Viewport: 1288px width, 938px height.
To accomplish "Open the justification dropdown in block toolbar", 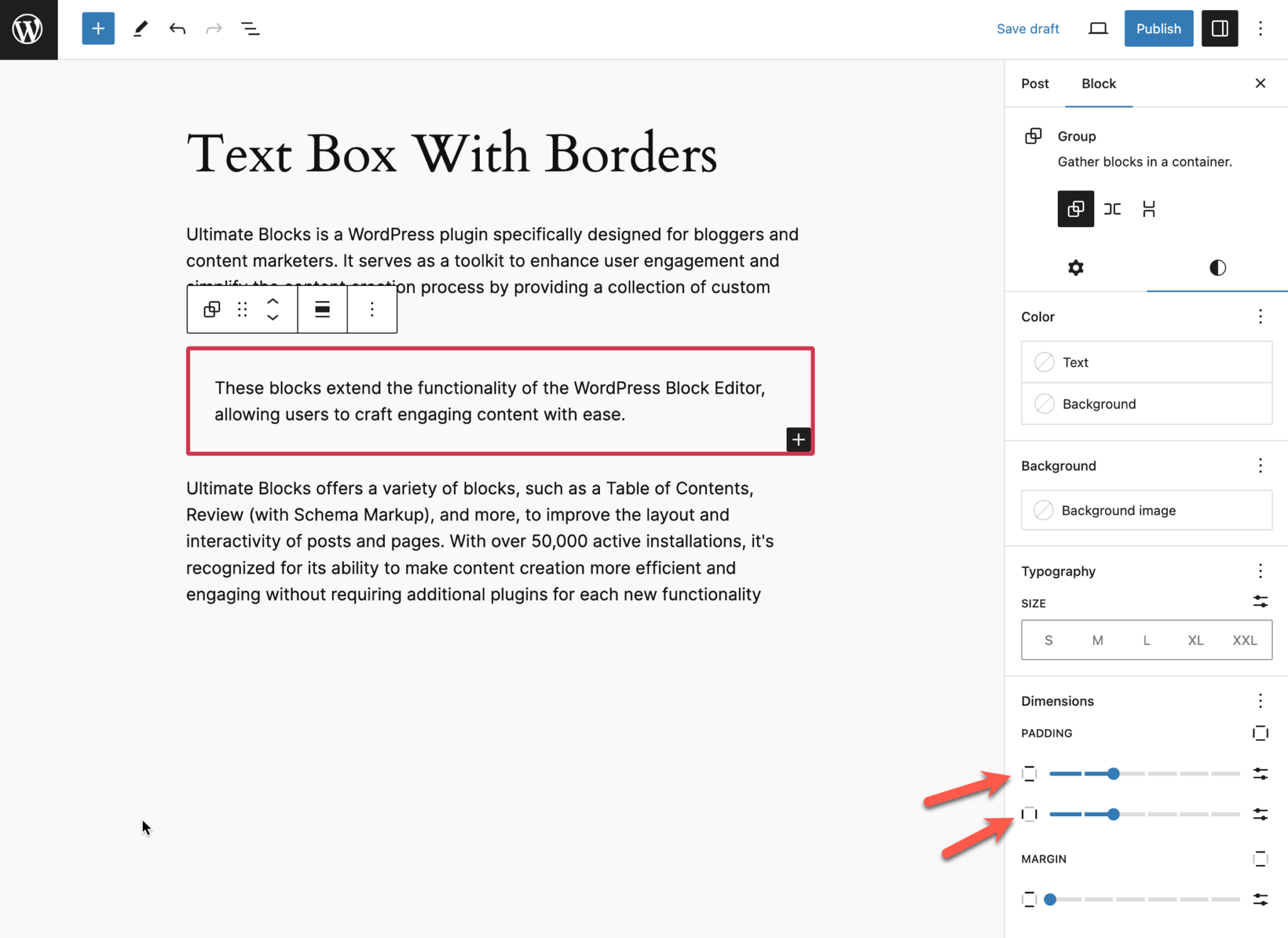I will pos(321,309).
